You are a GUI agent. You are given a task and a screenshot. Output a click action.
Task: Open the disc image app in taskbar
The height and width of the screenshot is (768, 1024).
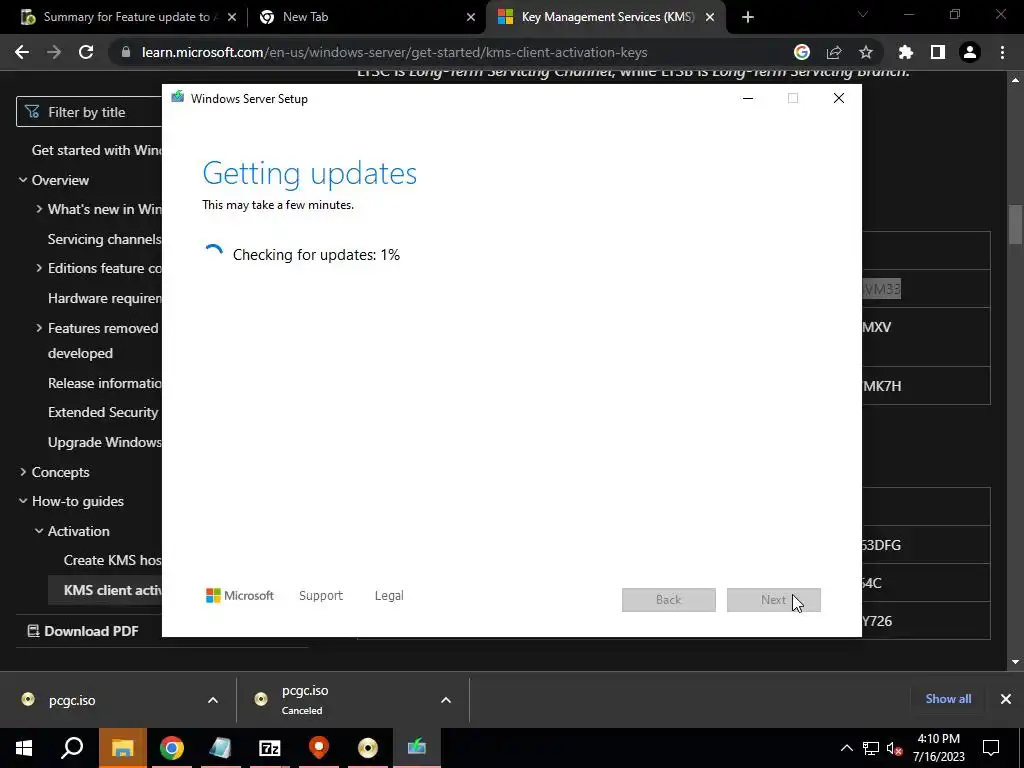tap(368, 748)
